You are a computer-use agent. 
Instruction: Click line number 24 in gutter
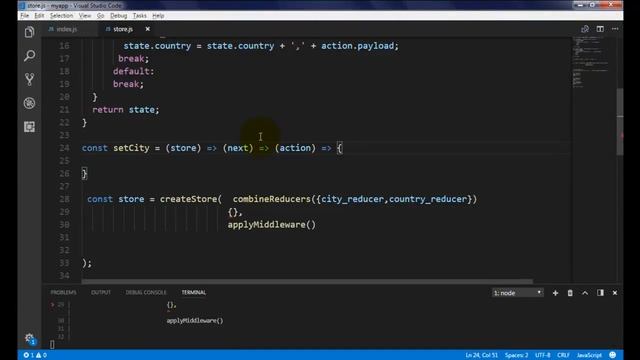point(64,148)
